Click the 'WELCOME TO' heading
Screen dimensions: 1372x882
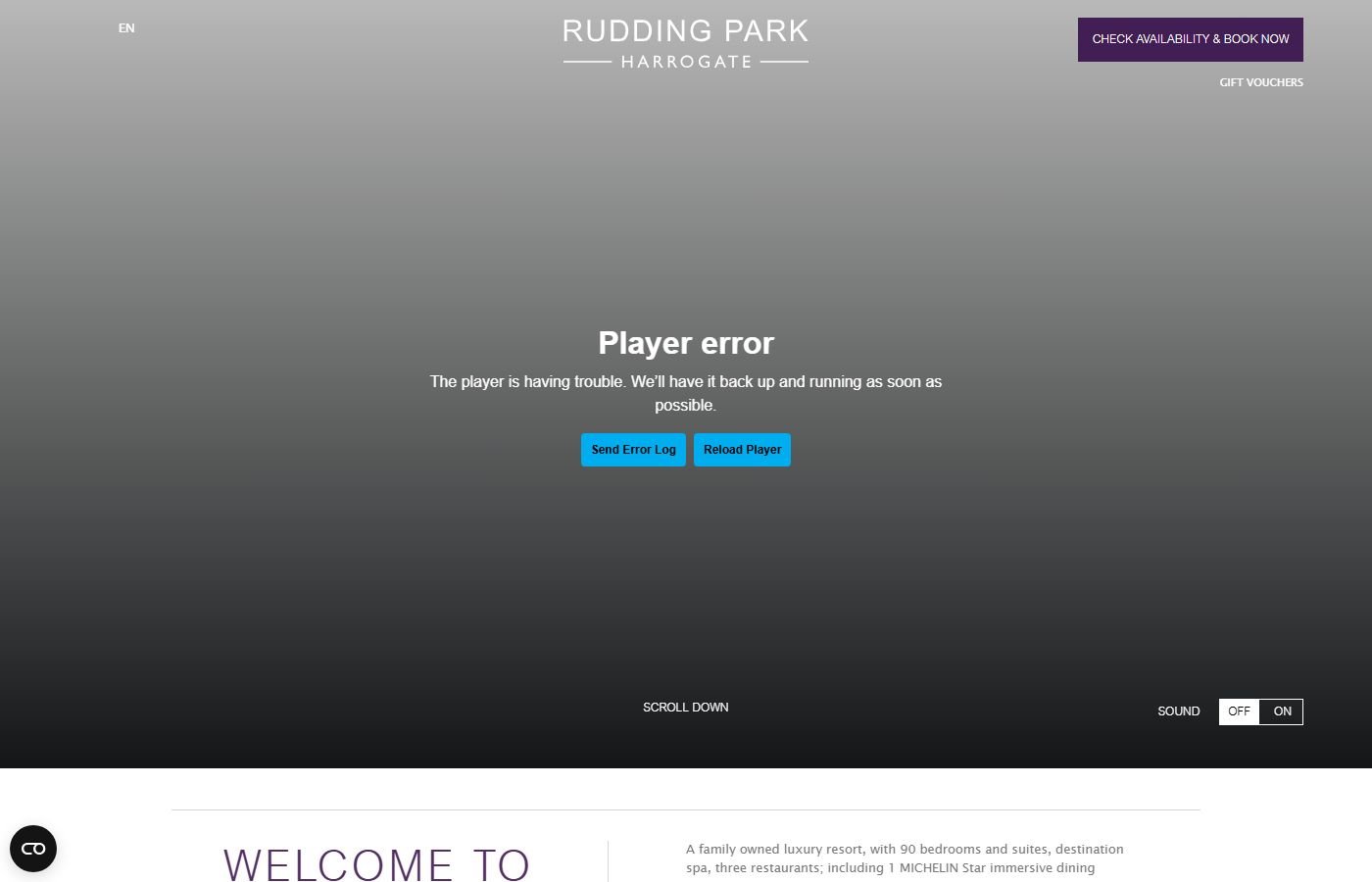coord(376,864)
